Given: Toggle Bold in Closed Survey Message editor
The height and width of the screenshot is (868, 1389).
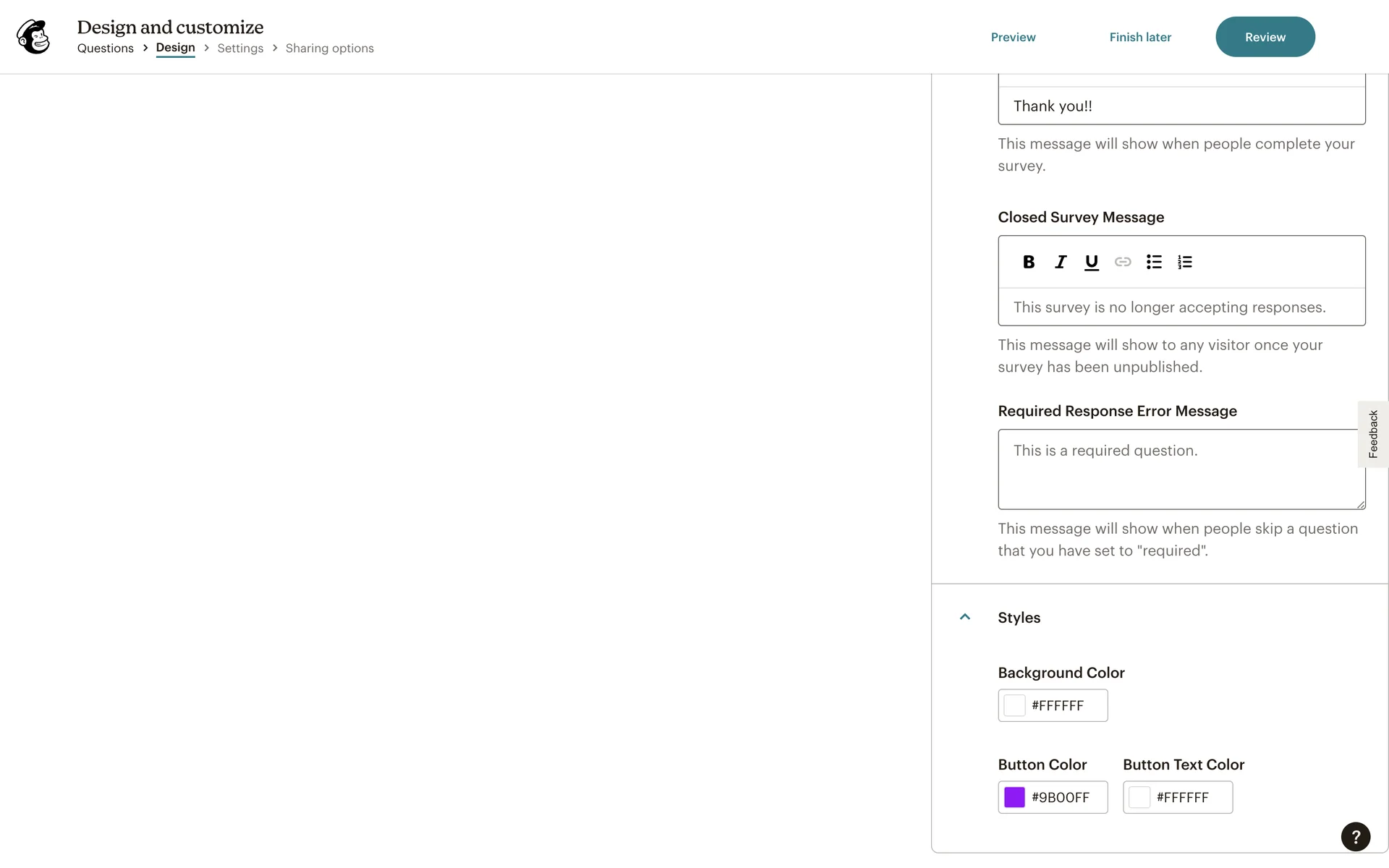Looking at the screenshot, I should pos(1028,262).
